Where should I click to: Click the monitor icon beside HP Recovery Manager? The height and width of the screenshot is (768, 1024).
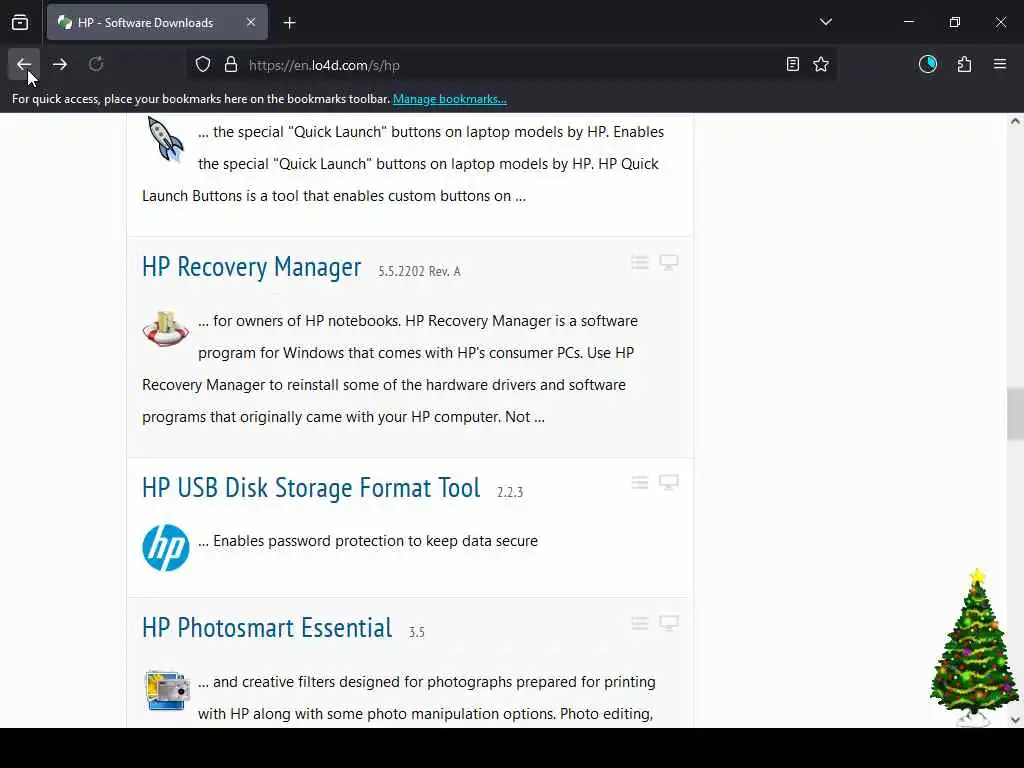[x=669, y=263]
